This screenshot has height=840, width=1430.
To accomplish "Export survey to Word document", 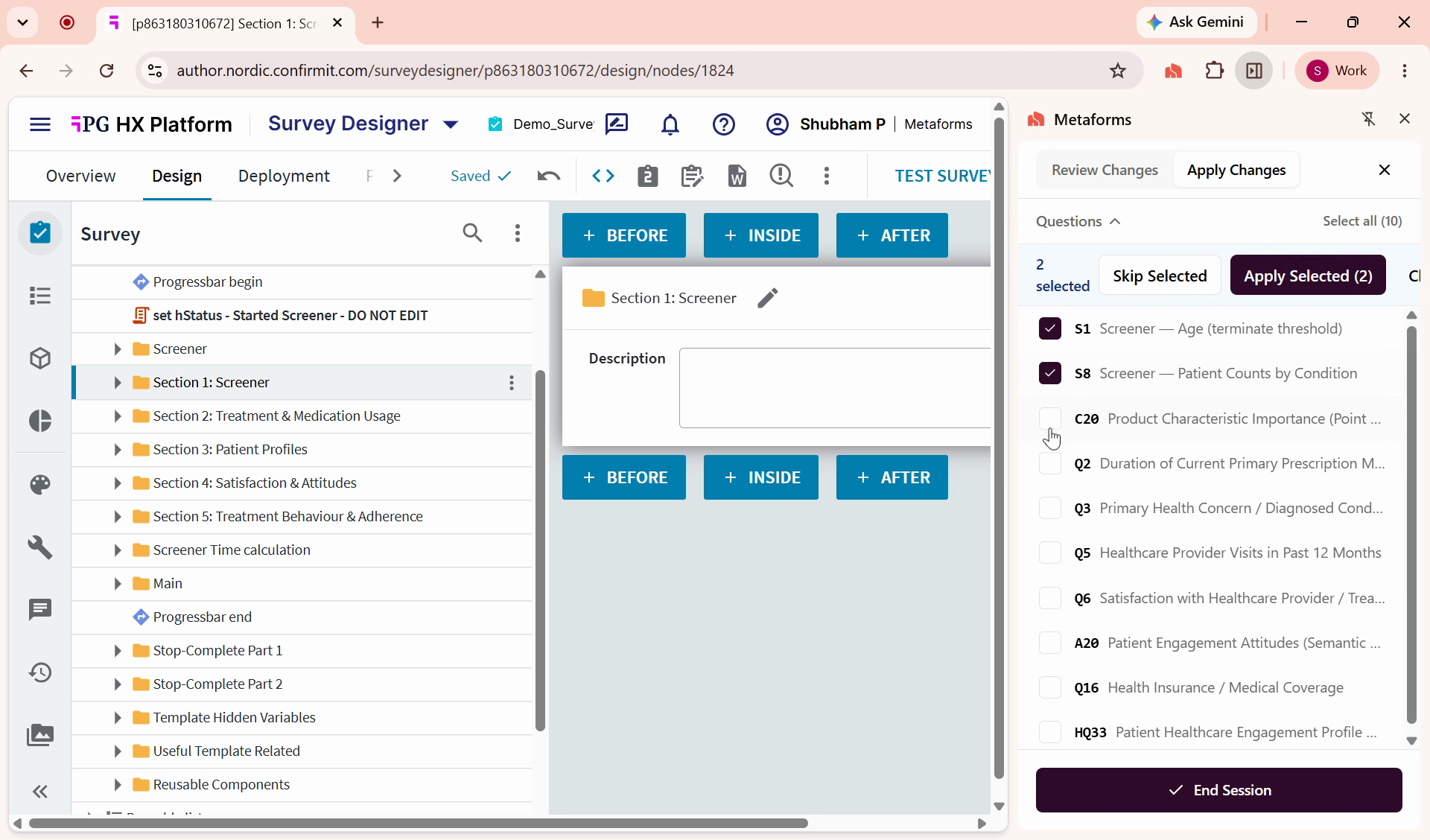I will click(x=737, y=176).
